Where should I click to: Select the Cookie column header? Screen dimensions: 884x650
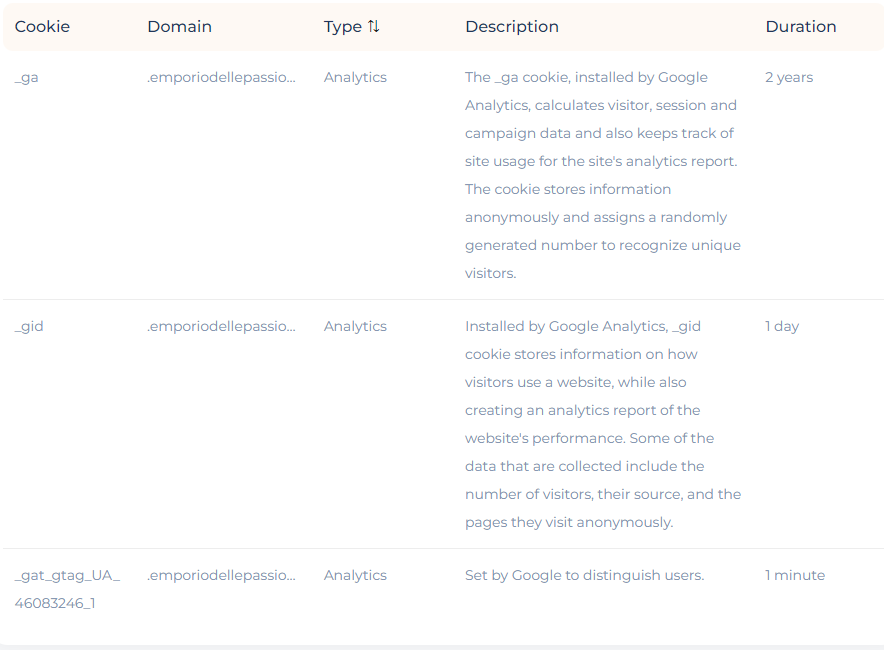tap(42, 26)
